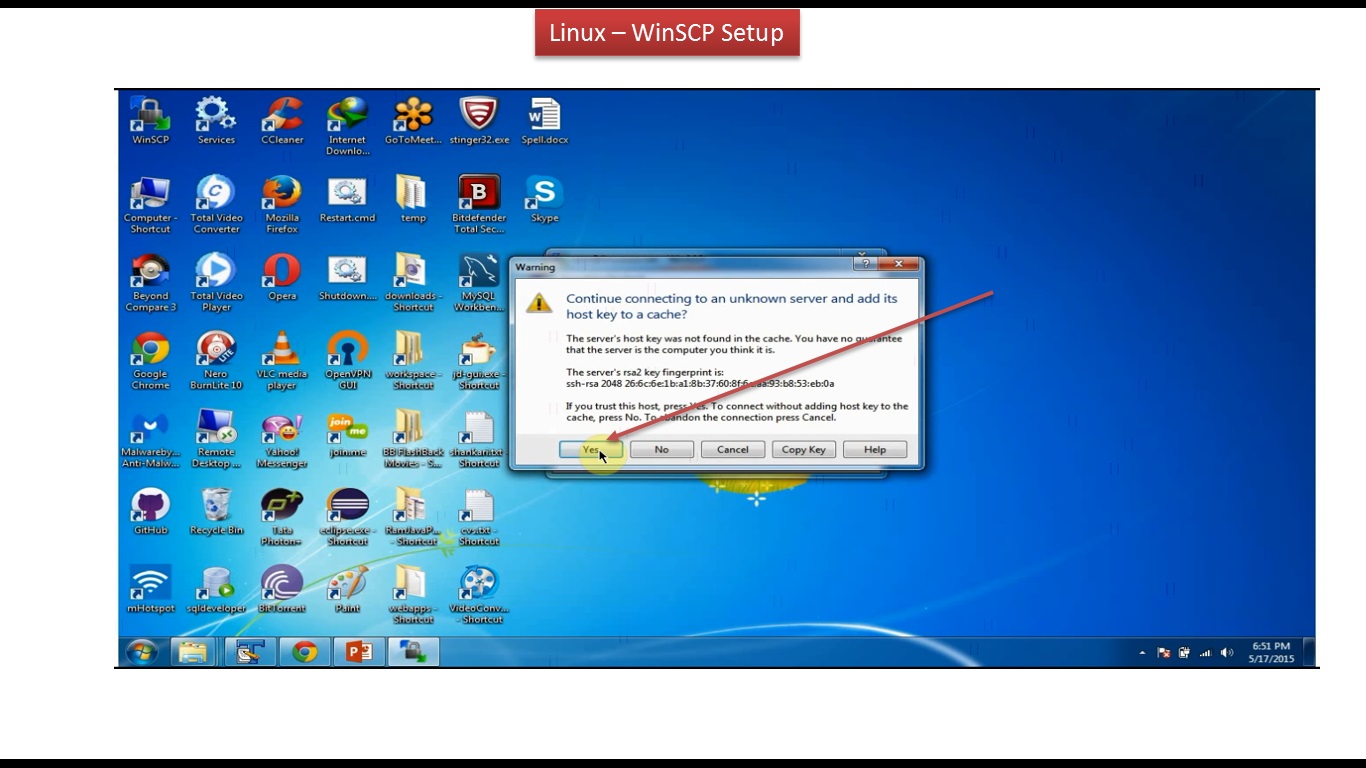The height and width of the screenshot is (768, 1366).
Task: Select the workspace shortcut folder icon
Action: point(413,361)
